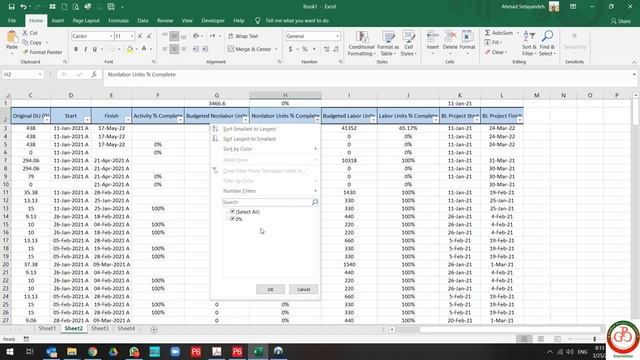Switch to the Page Layout tab
Image resolution: width=640 pixels, height=360 pixels.
[86, 20]
